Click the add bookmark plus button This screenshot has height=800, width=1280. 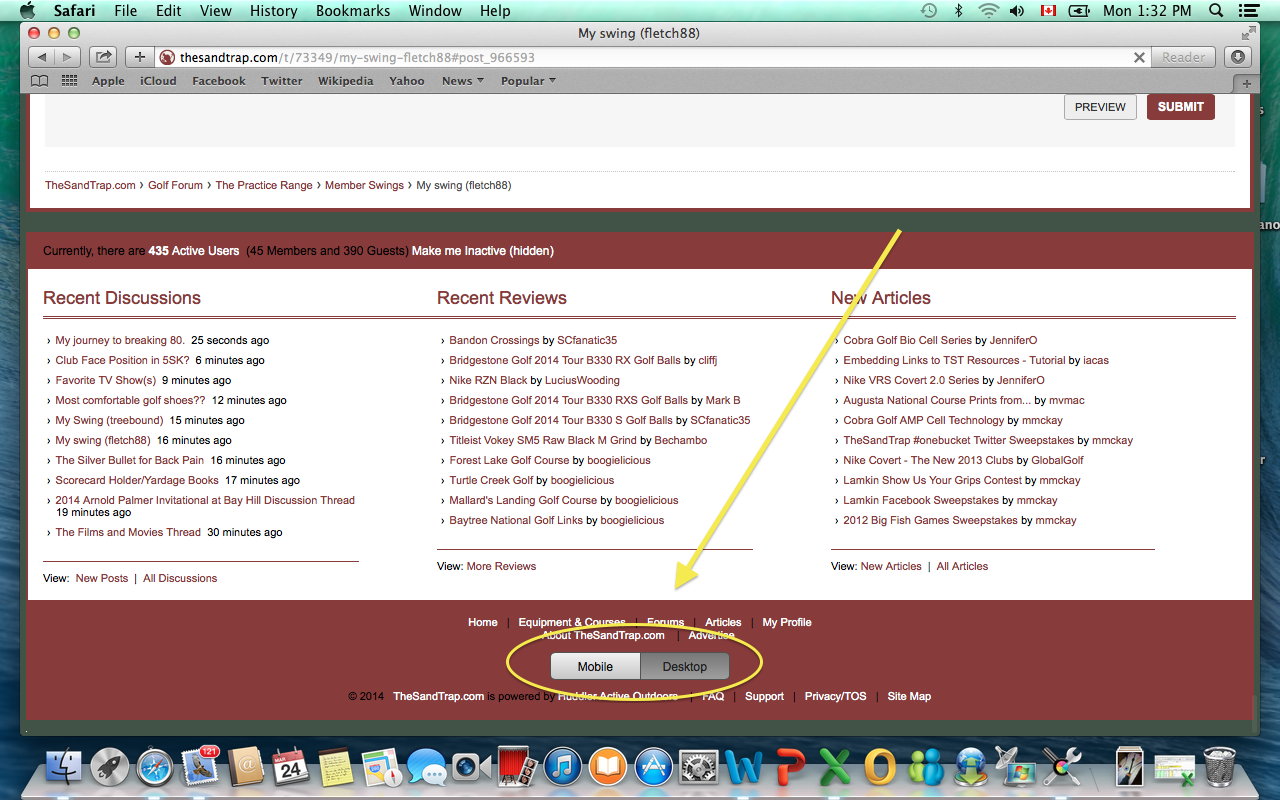click(x=140, y=58)
